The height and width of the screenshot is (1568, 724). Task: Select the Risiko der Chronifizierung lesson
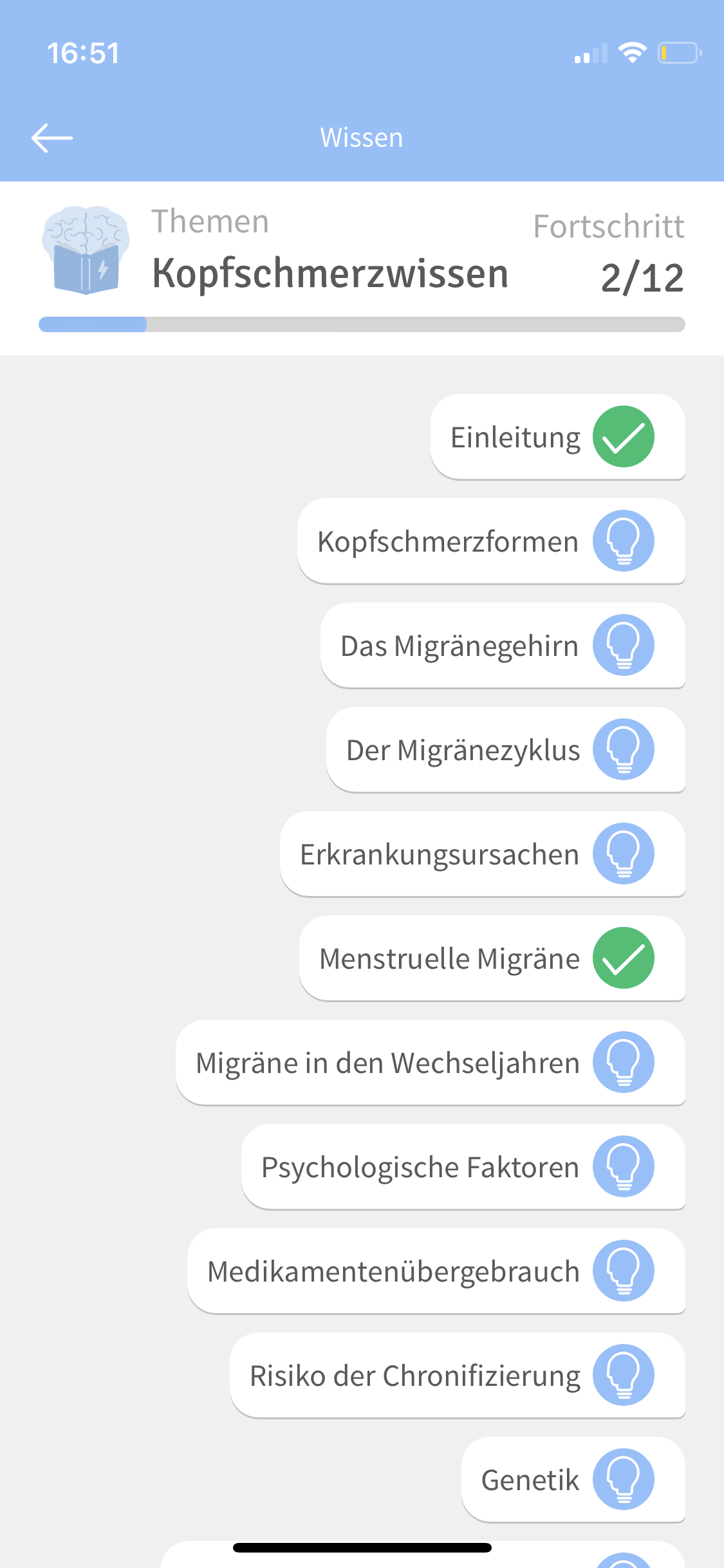414,1376
